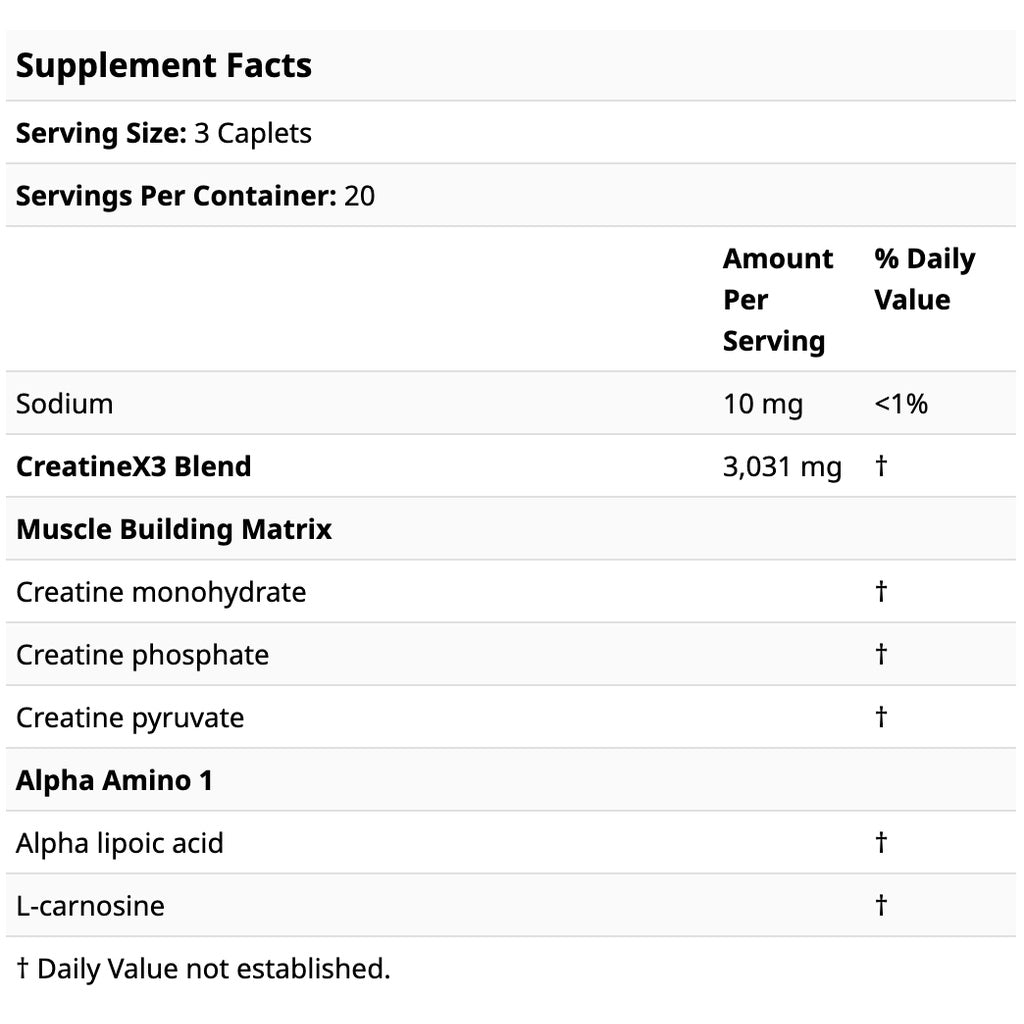
Task: Click the dagger symbol in L-carnosine row
Action: click(x=881, y=906)
